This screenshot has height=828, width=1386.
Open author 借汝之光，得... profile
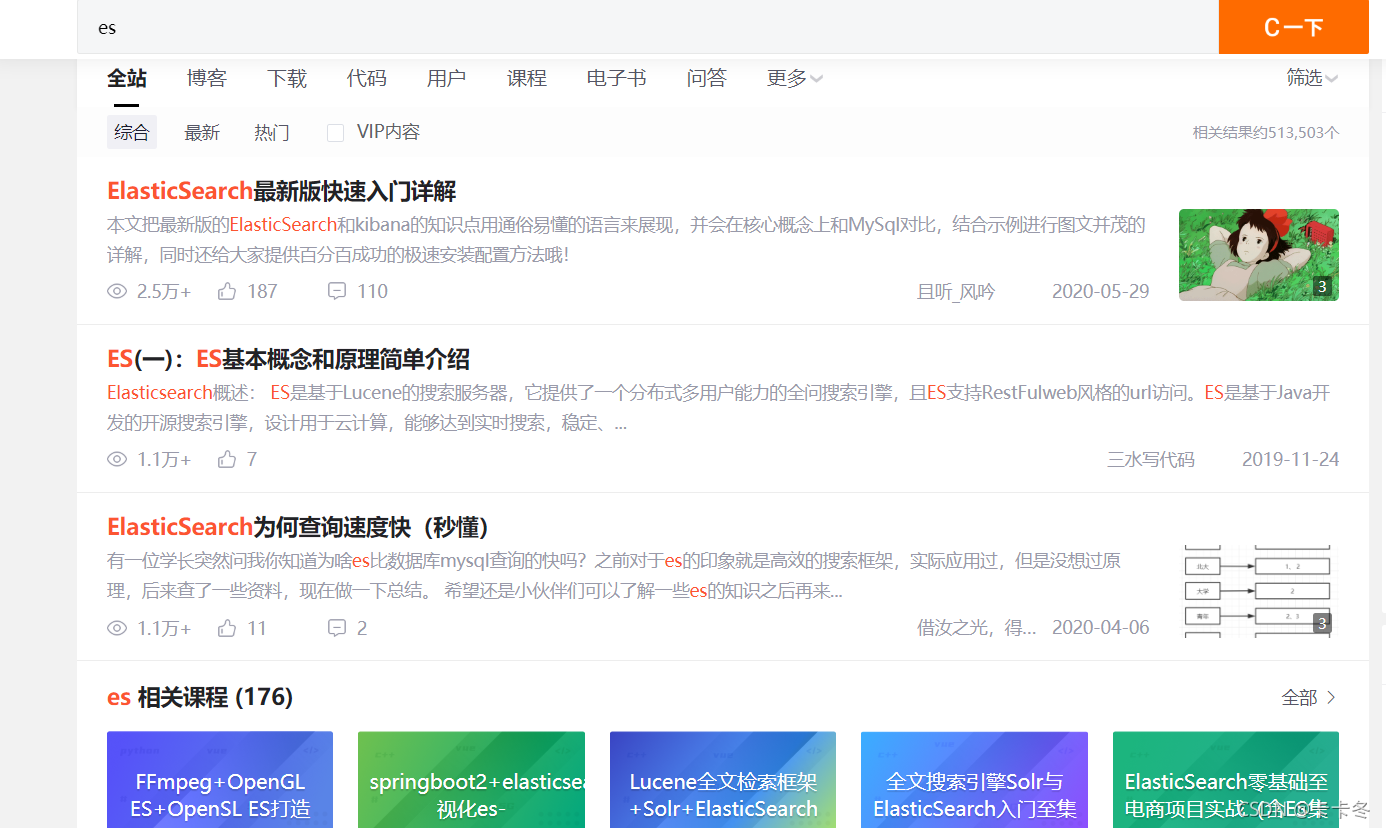[x=977, y=628]
